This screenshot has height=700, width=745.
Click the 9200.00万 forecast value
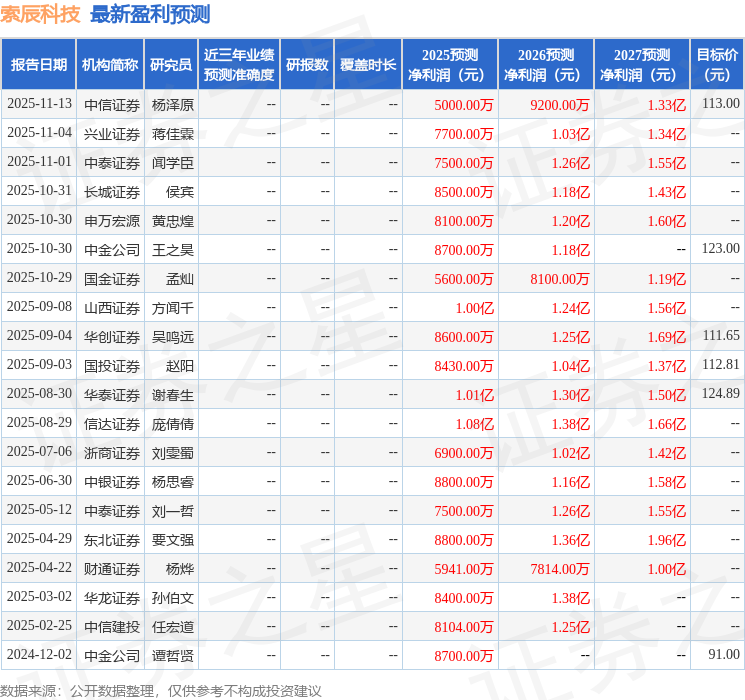(x=560, y=105)
